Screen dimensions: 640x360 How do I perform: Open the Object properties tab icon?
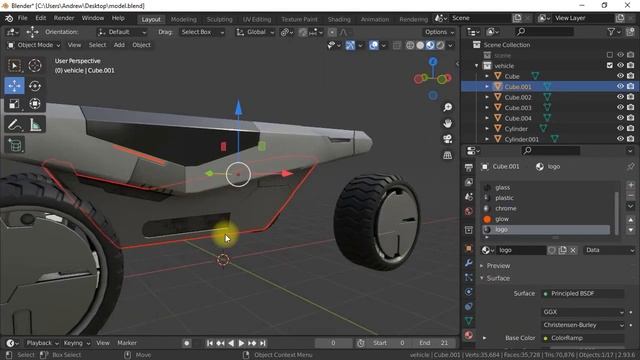(x=469, y=248)
